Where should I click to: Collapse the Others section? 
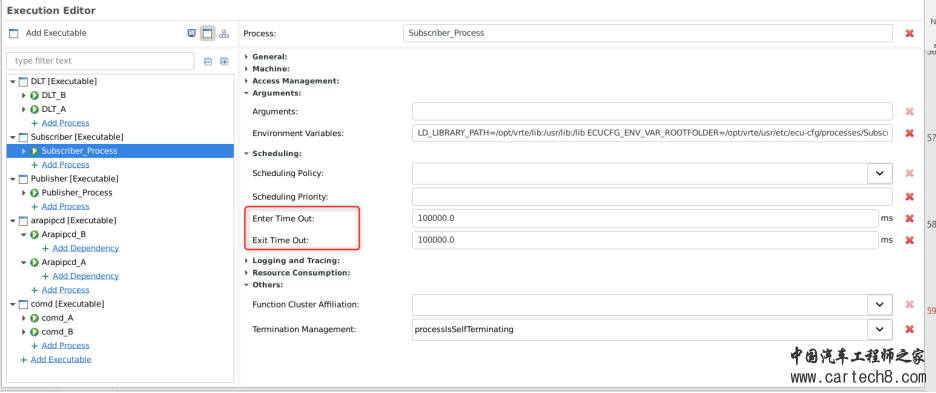[247, 285]
